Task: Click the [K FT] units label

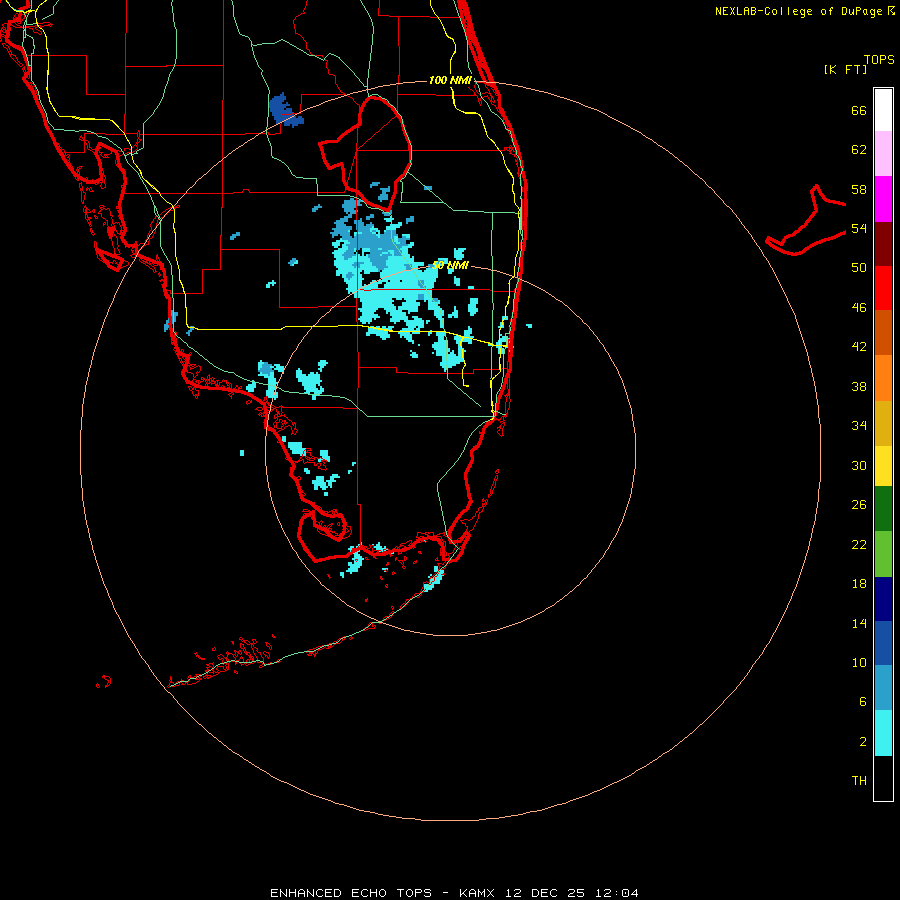Action: [845, 69]
